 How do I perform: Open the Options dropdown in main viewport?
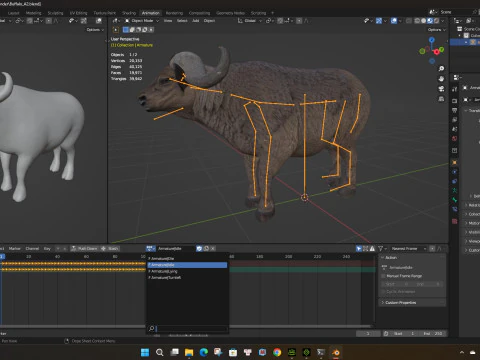(437, 30)
